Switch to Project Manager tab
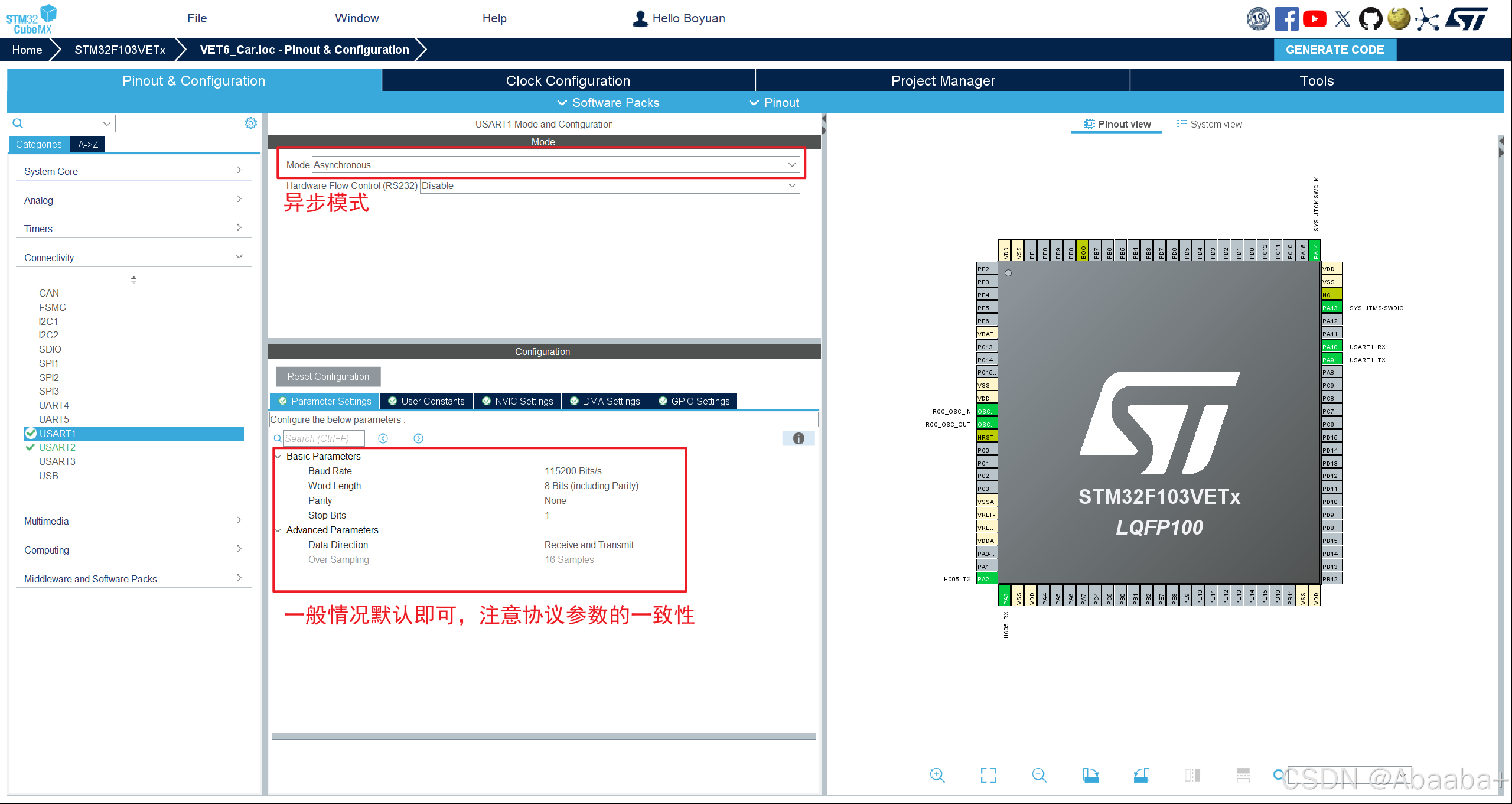 click(943, 80)
